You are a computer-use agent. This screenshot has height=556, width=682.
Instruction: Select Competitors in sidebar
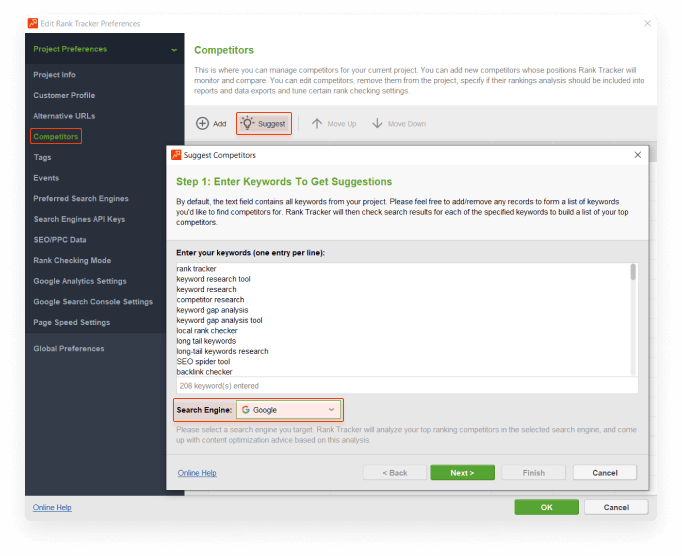56,137
